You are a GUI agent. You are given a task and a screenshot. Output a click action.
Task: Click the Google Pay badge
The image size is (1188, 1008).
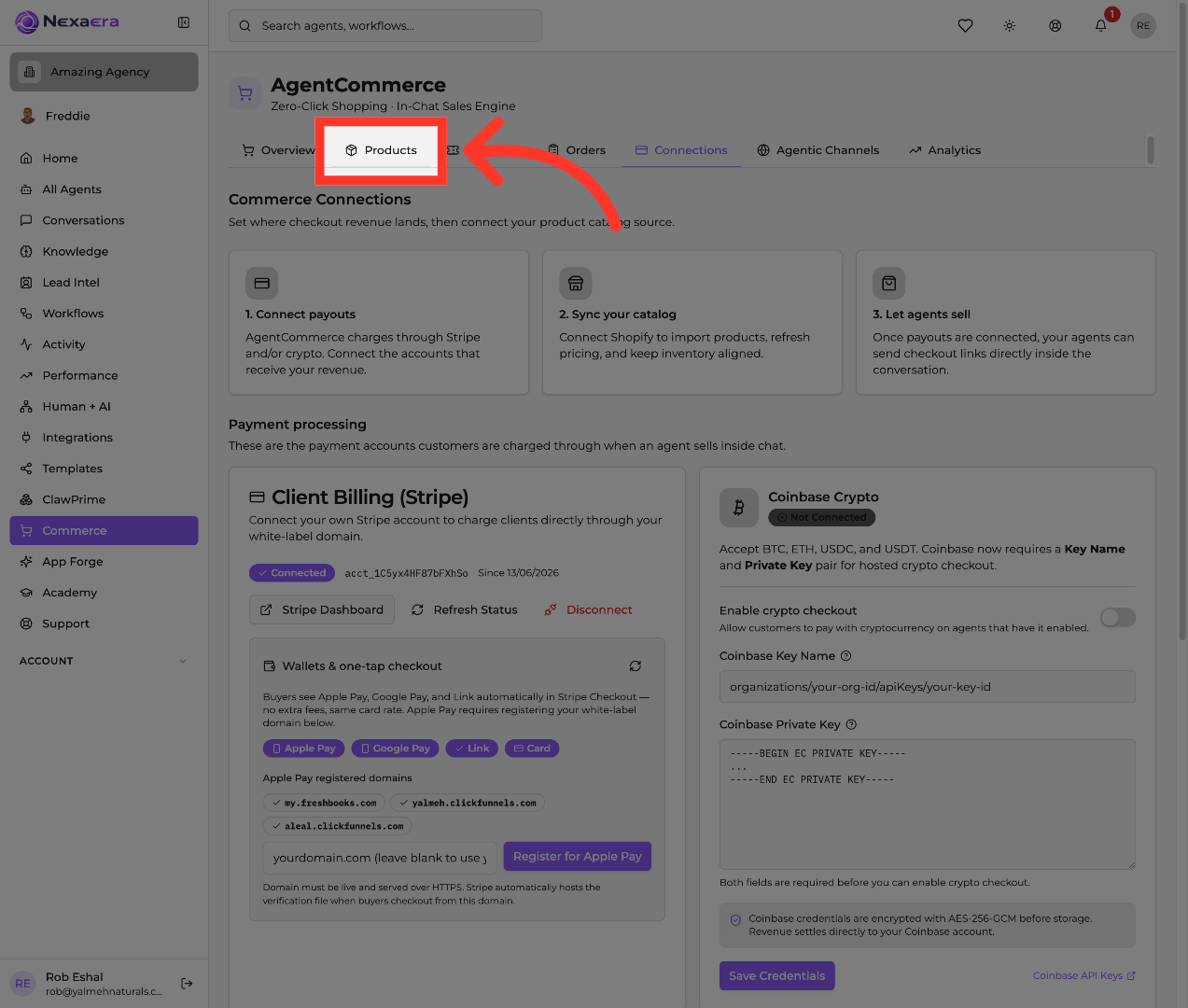[x=396, y=749]
